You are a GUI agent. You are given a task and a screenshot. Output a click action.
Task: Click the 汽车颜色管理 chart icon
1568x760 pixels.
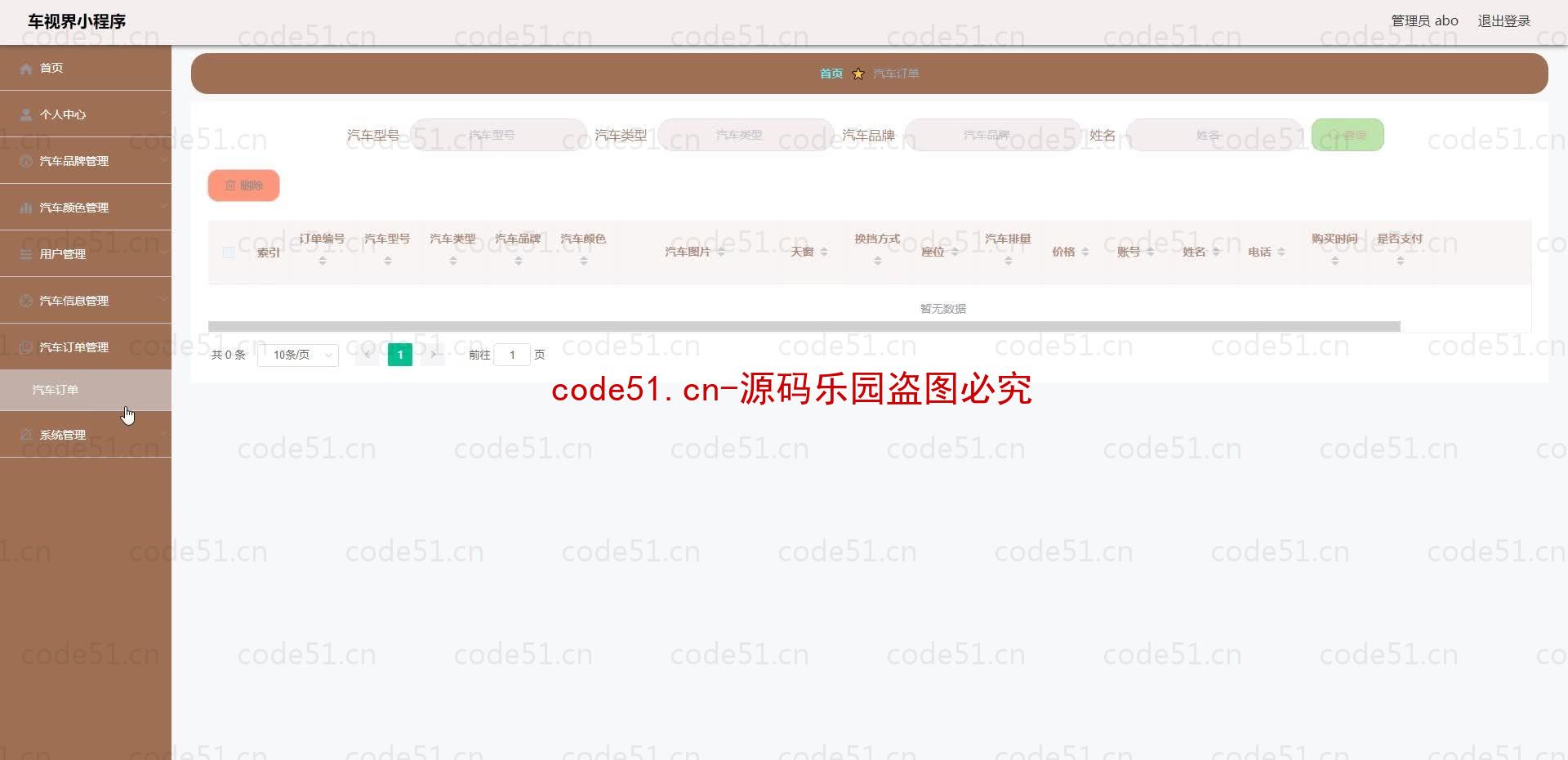[26, 208]
